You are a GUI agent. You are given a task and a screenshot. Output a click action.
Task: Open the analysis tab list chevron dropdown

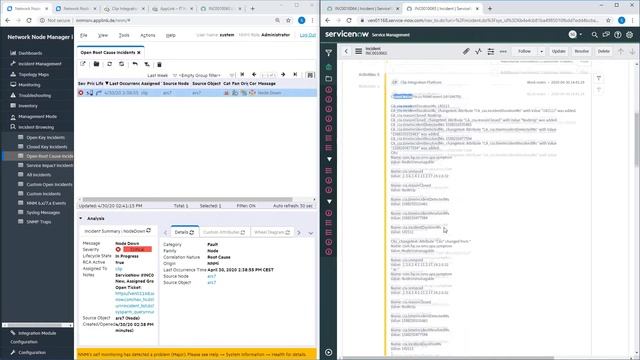pos(311,233)
